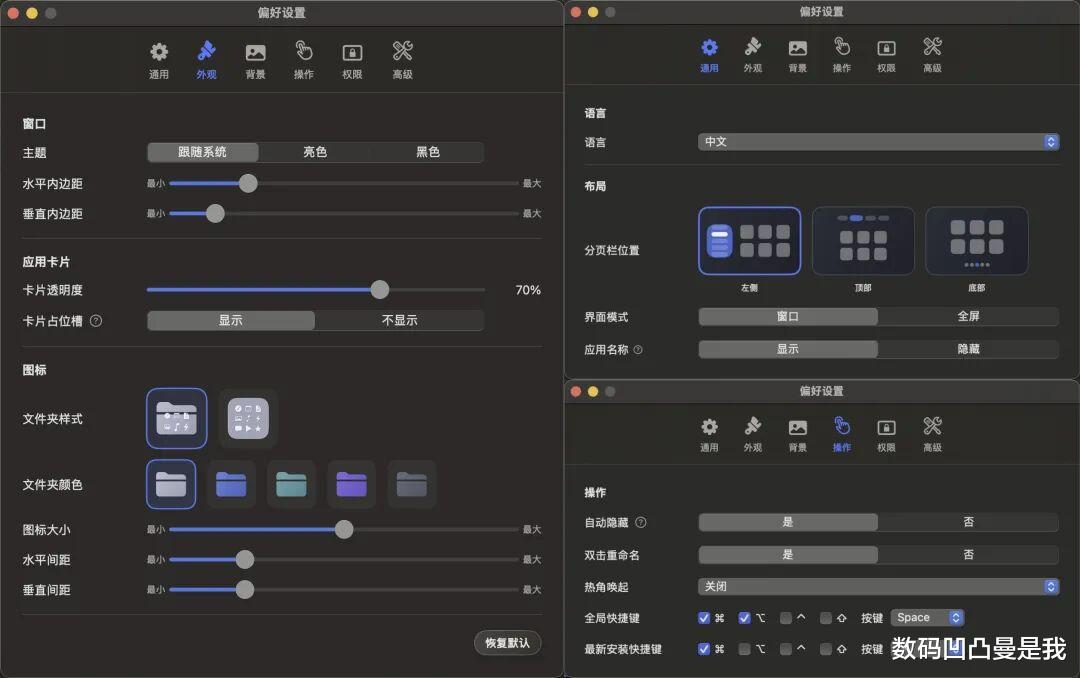Click 操作 hand icon in the 外观 preferences window

(304, 51)
